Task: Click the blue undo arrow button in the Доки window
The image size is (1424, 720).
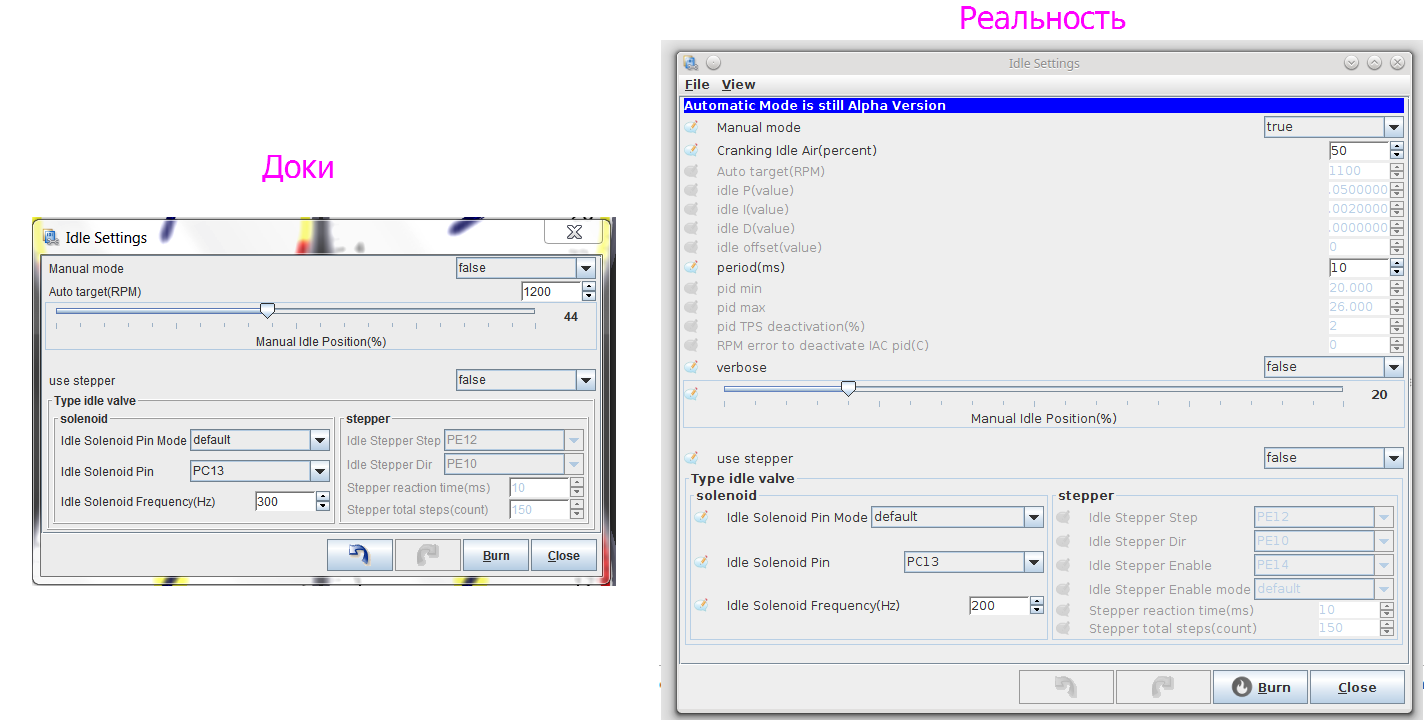Action: pyautogui.click(x=360, y=555)
